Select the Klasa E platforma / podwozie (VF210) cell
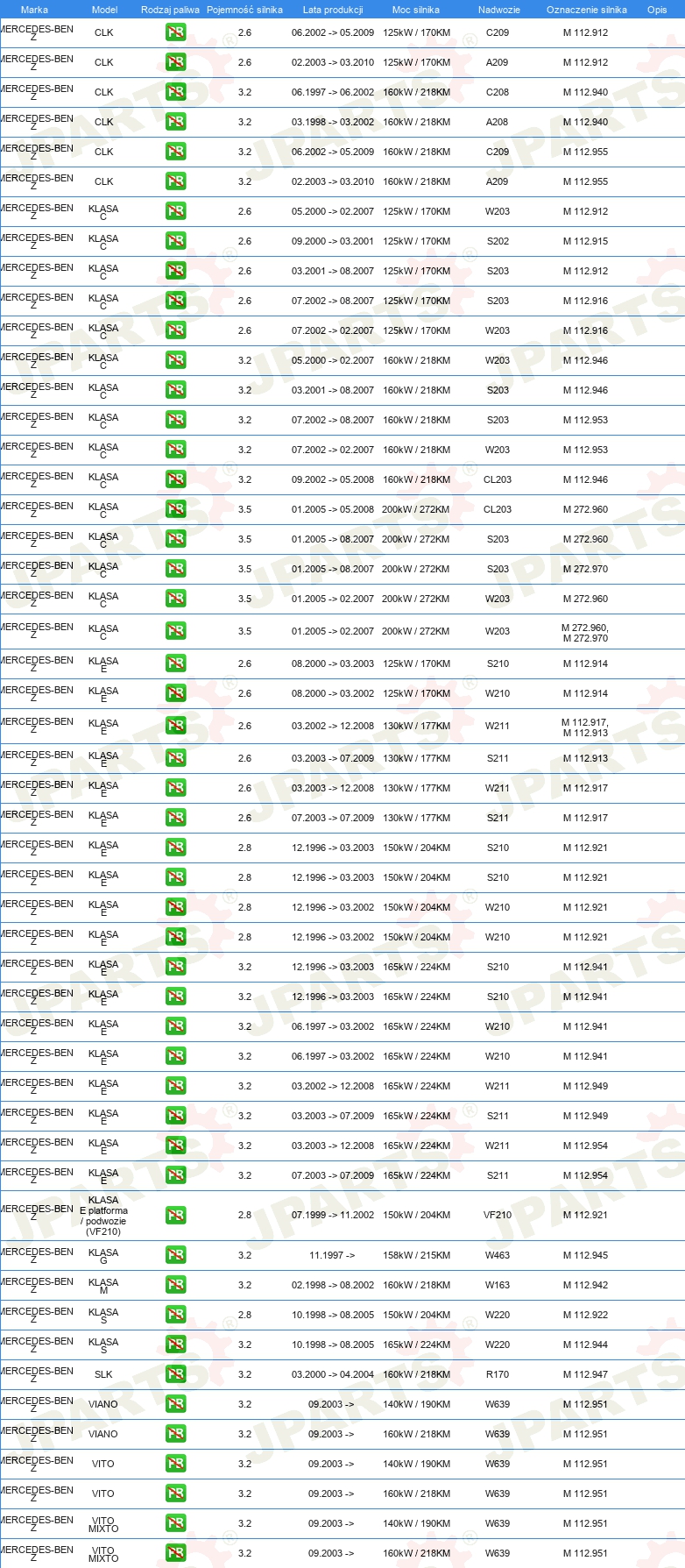Screen dimensions: 685x1568 click(103, 1216)
